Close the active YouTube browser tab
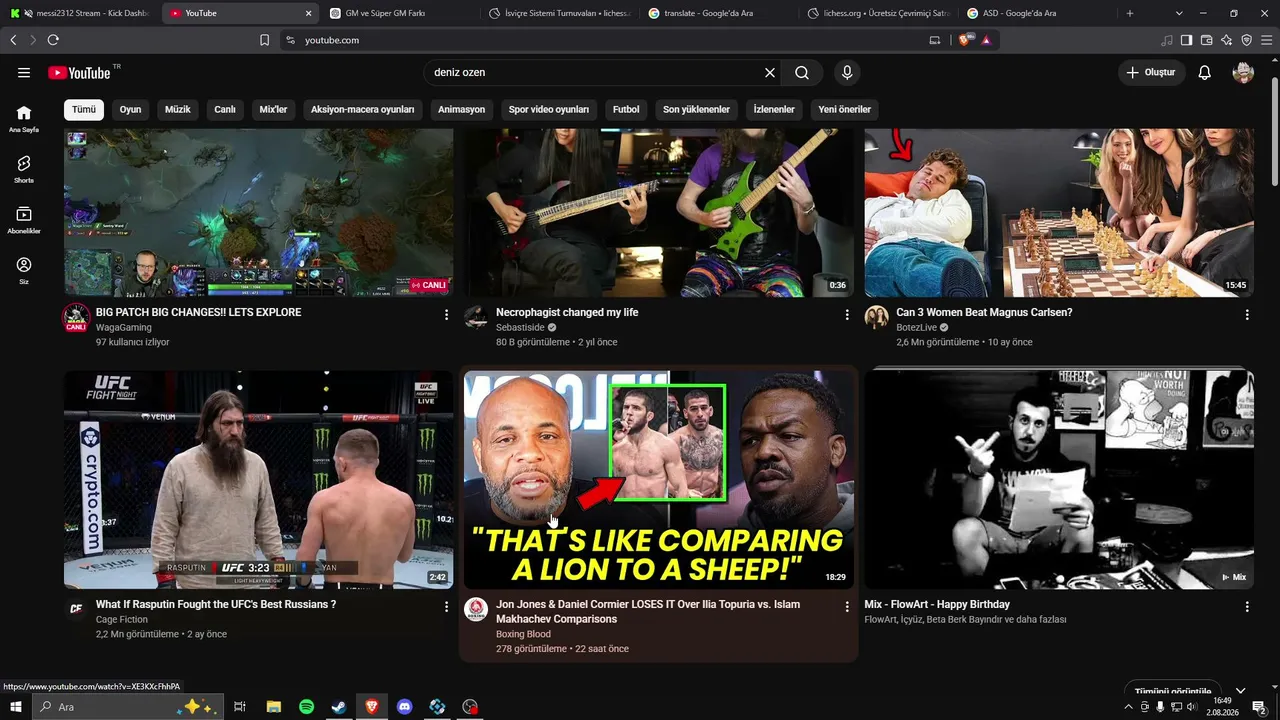 pyautogui.click(x=308, y=13)
